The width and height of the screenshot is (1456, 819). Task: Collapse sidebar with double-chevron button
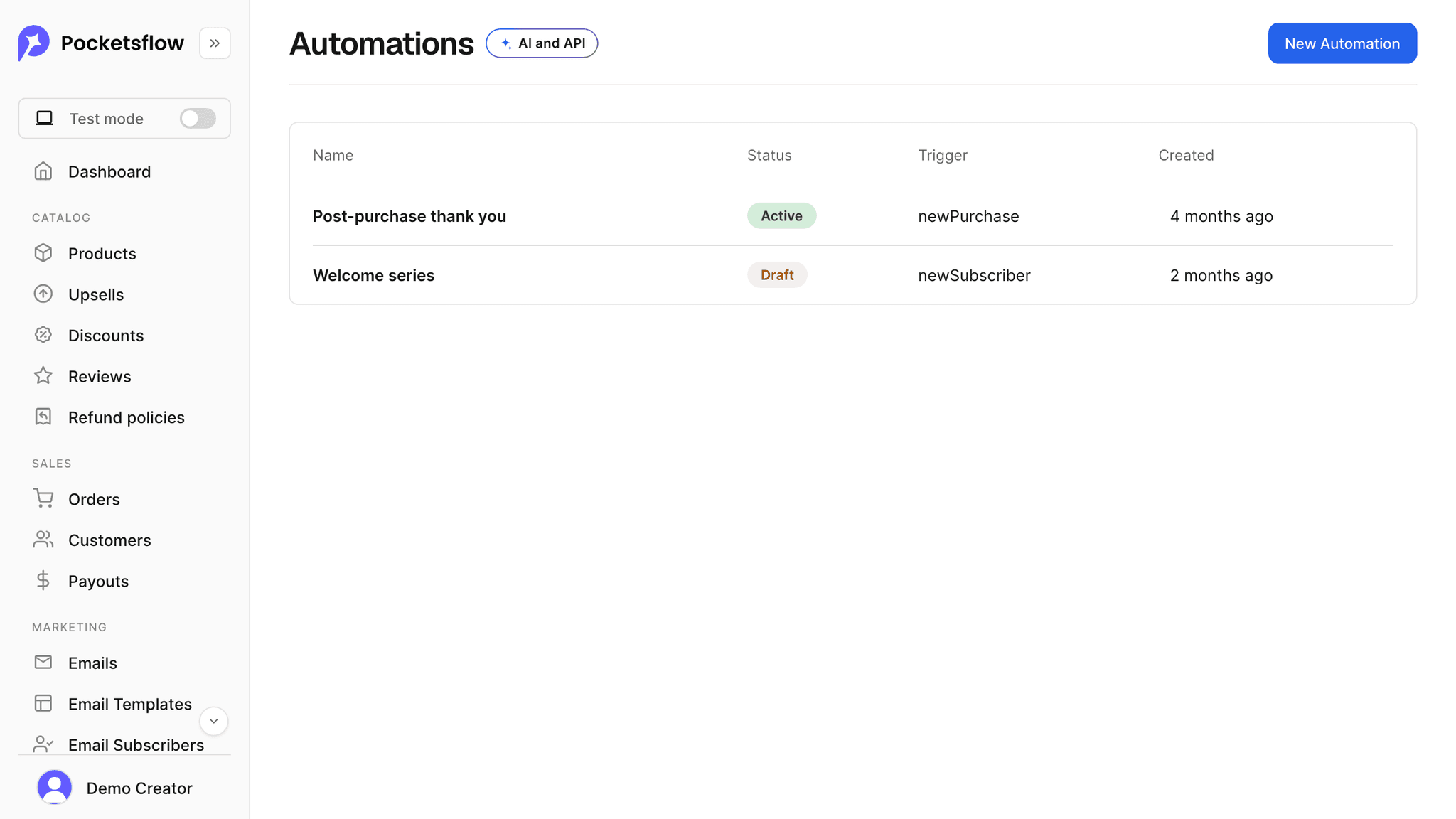(215, 43)
